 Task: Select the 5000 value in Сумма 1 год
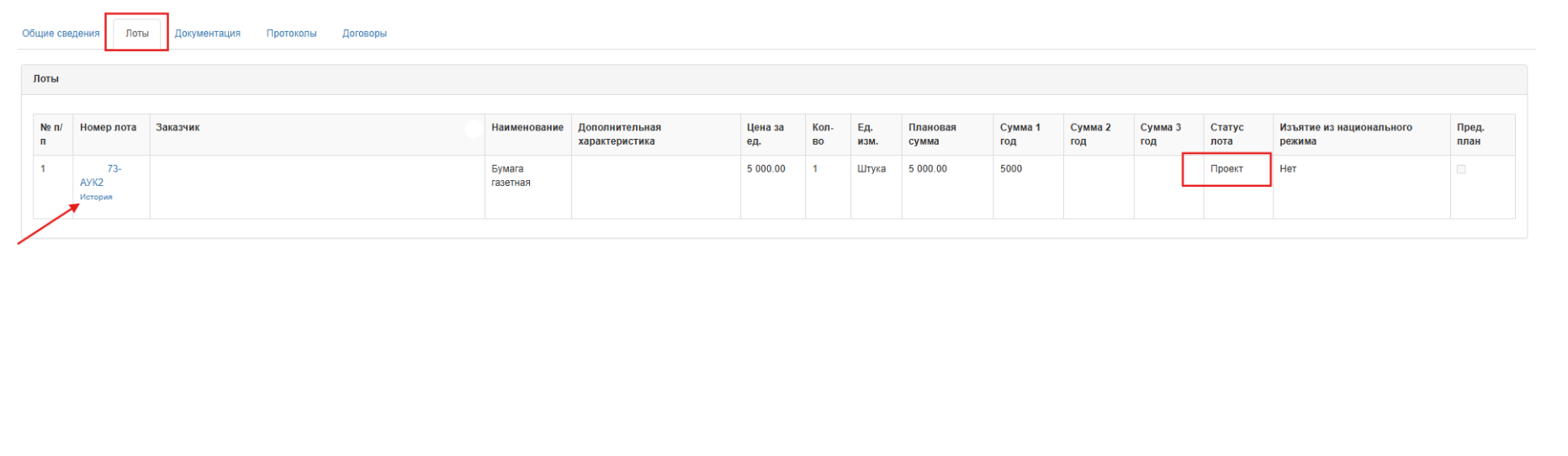pos(1011,169)
